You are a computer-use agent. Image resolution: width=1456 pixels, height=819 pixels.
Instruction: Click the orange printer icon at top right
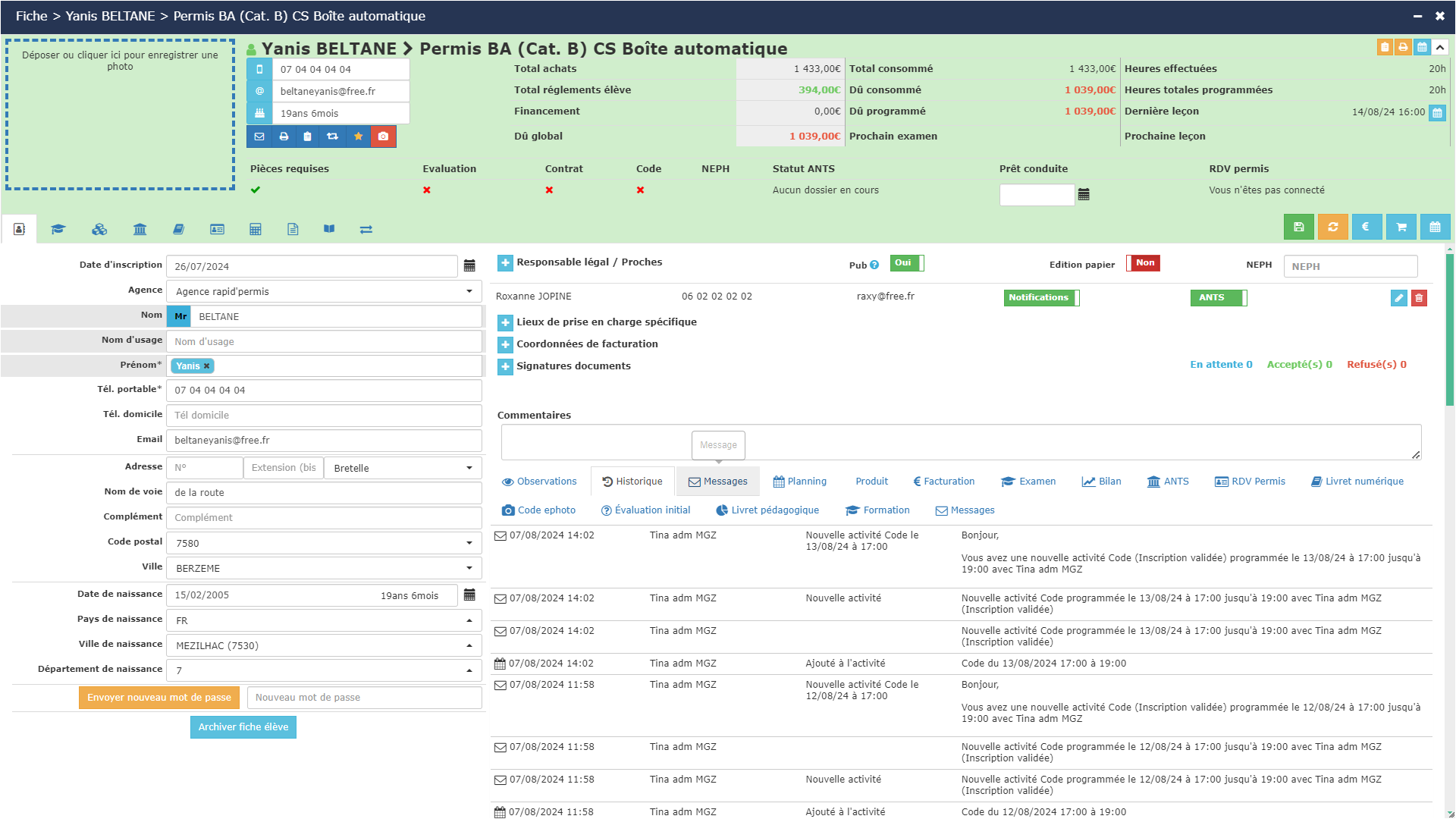[1404, 47]
